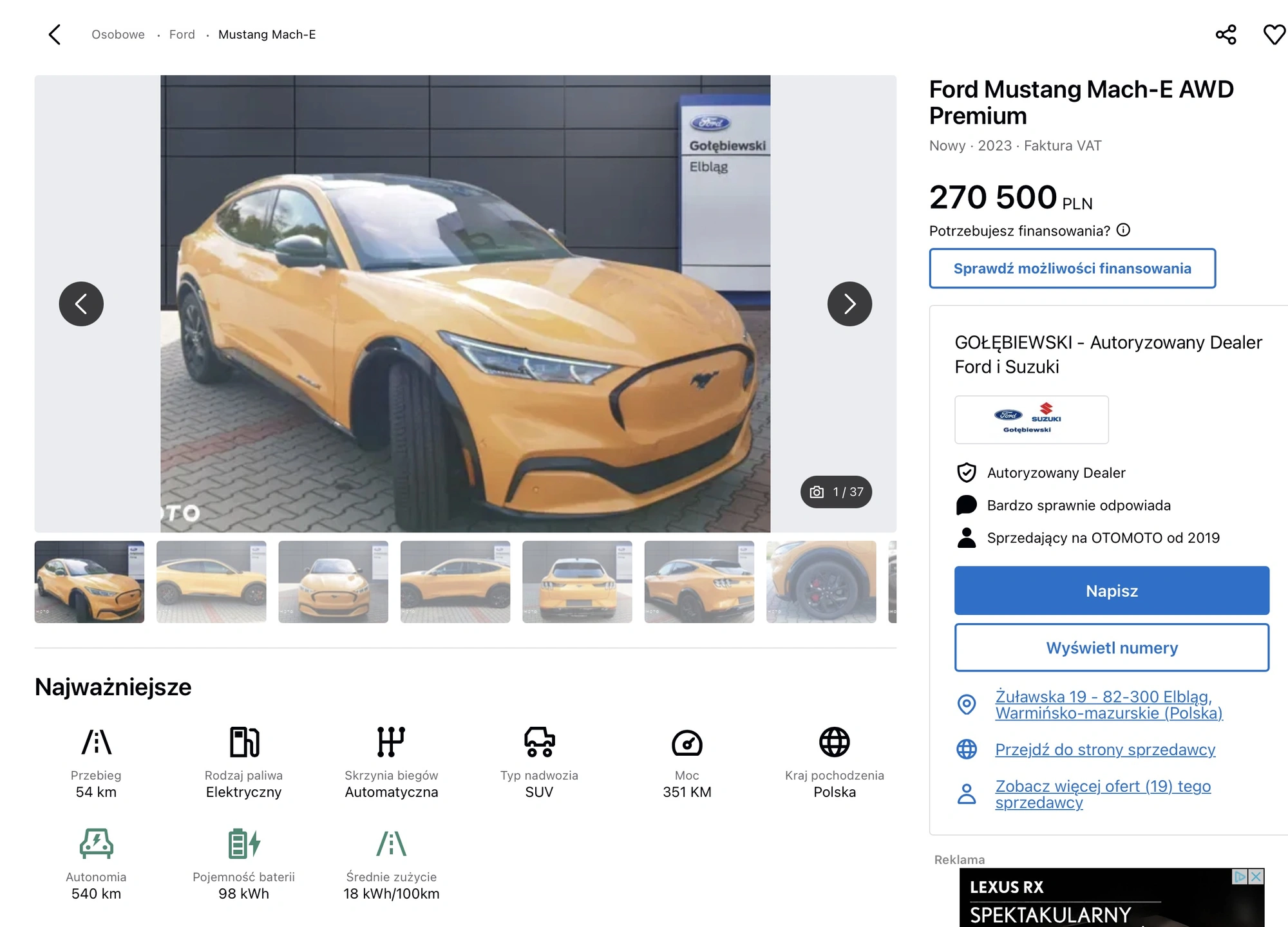1288x927 pixels.
Task: Show next photo in gallery
Action: [849, 304]
